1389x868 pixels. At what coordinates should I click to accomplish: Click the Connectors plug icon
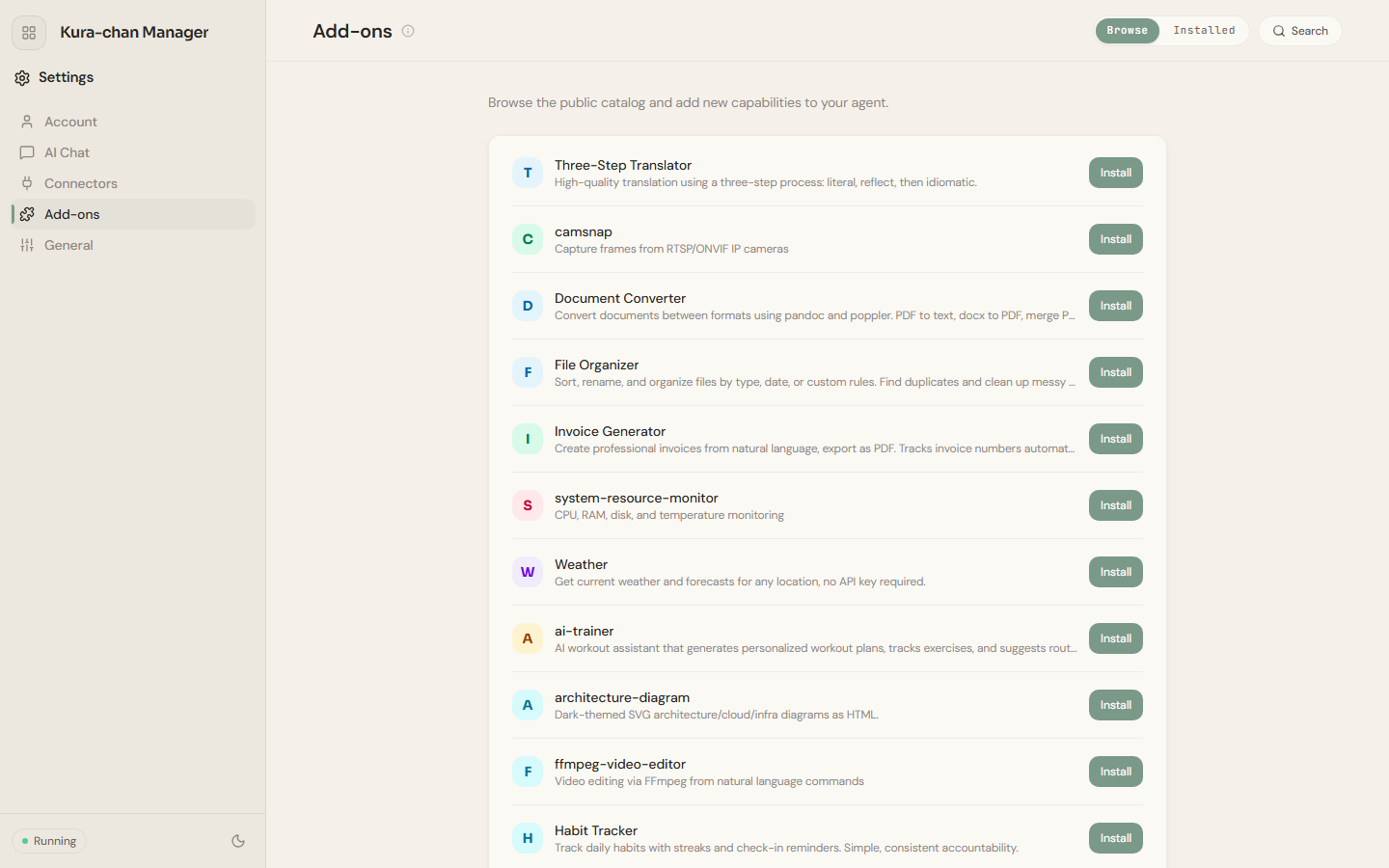click(x=27, y=183)
